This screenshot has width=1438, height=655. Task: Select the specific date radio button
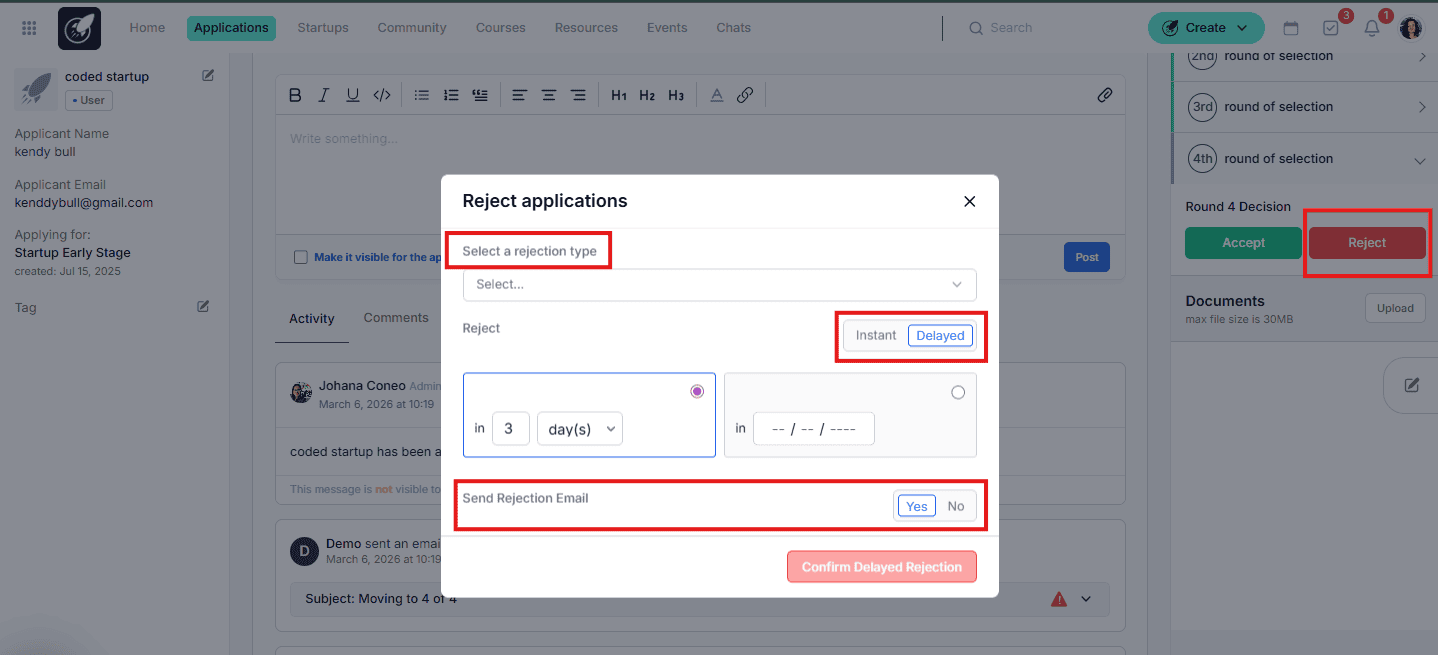(958, 392)
